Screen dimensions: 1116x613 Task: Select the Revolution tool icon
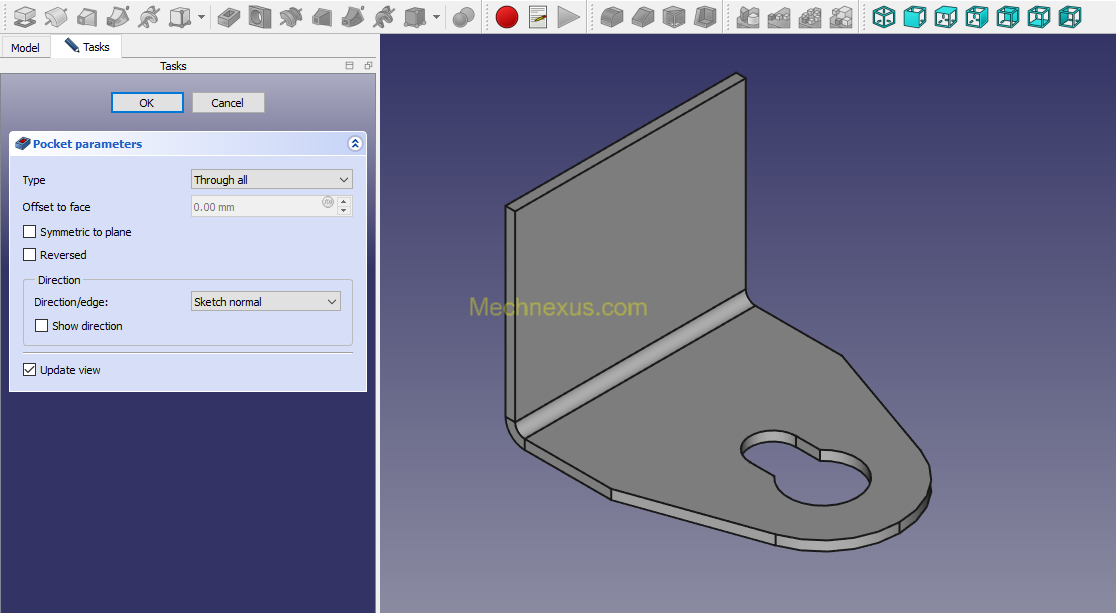(x=56, y=16)
